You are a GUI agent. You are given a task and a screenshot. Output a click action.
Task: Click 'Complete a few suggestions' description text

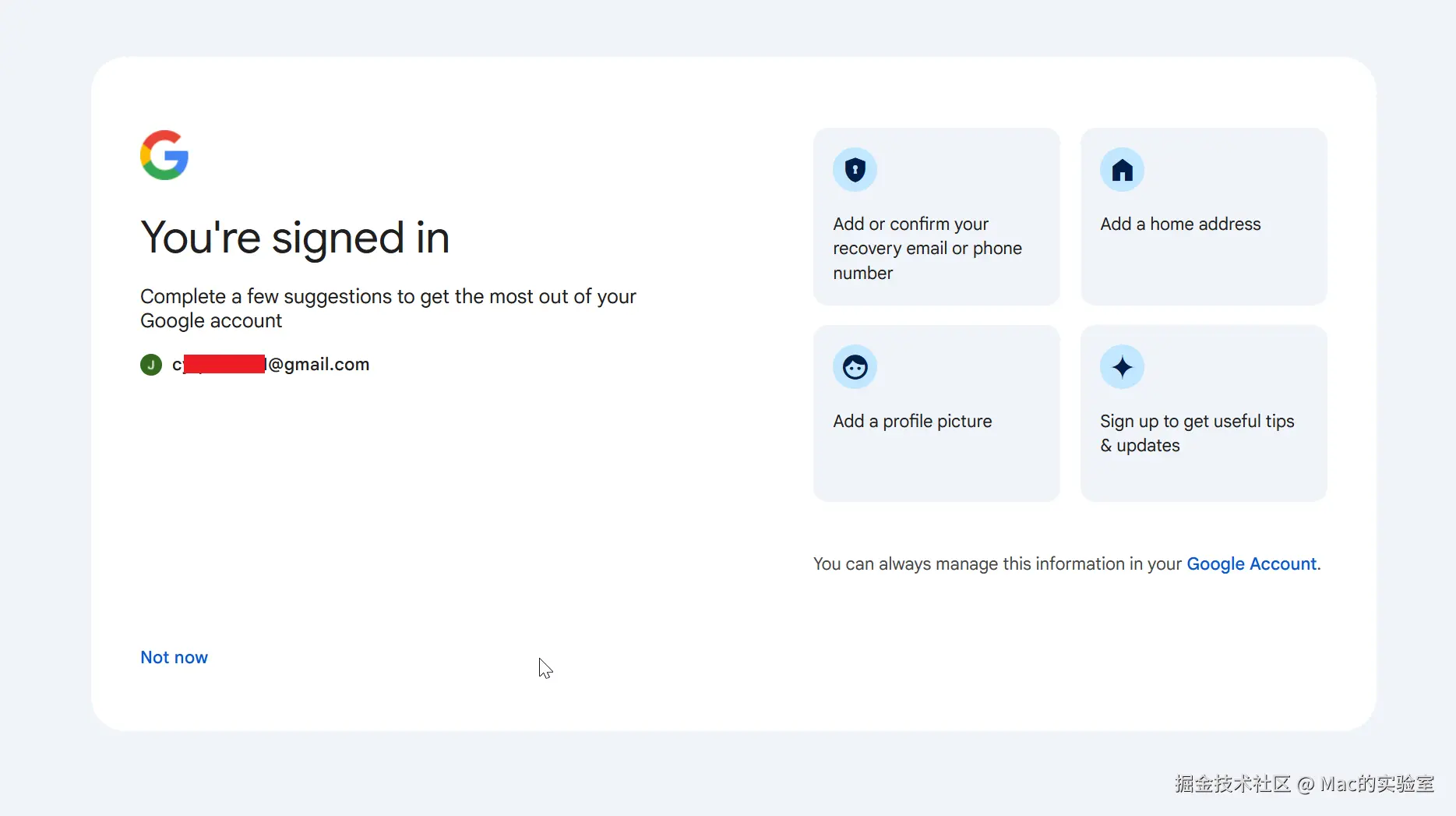click(388, 309)
